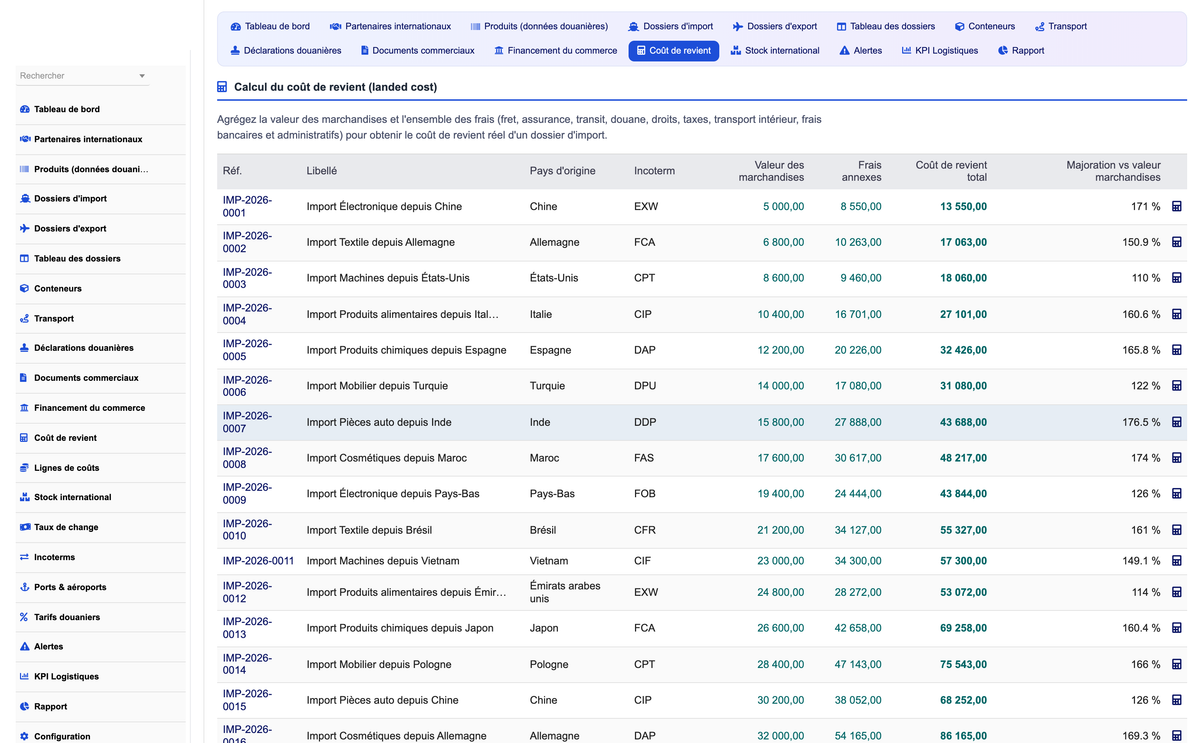Open the Produits (données douanières) tab
1200x743 pixels.
click(539, 27)
